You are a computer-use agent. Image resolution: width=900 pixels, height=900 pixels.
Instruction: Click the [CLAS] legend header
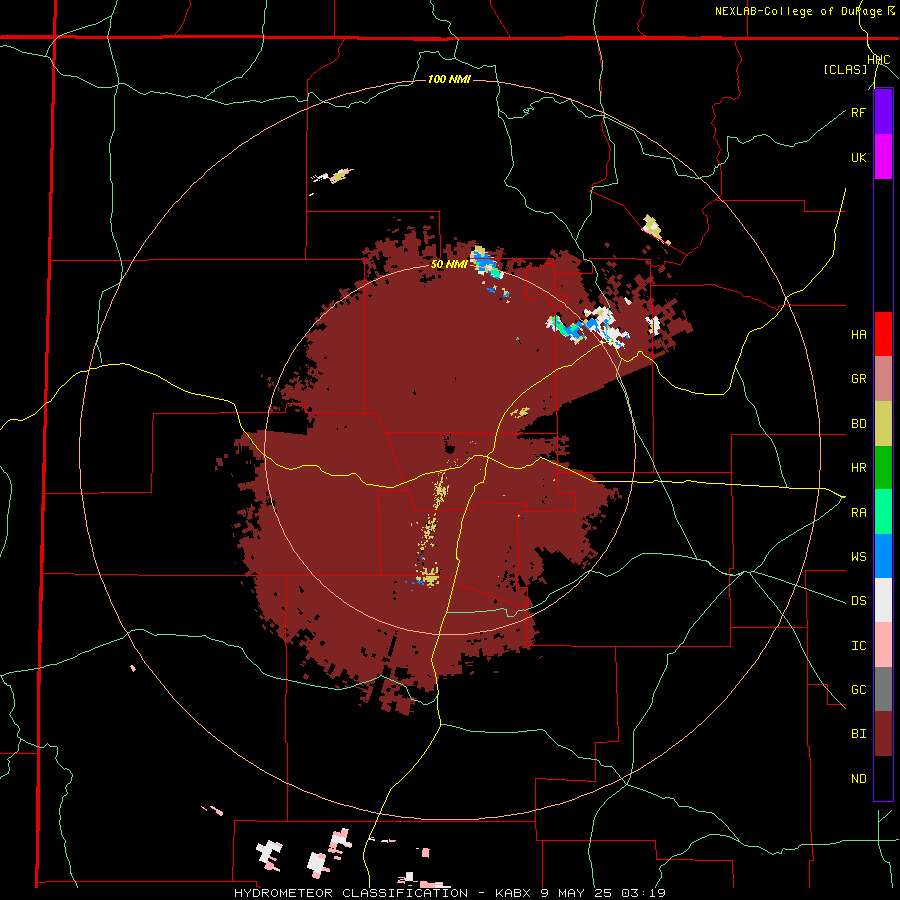(x=845, y=69)
